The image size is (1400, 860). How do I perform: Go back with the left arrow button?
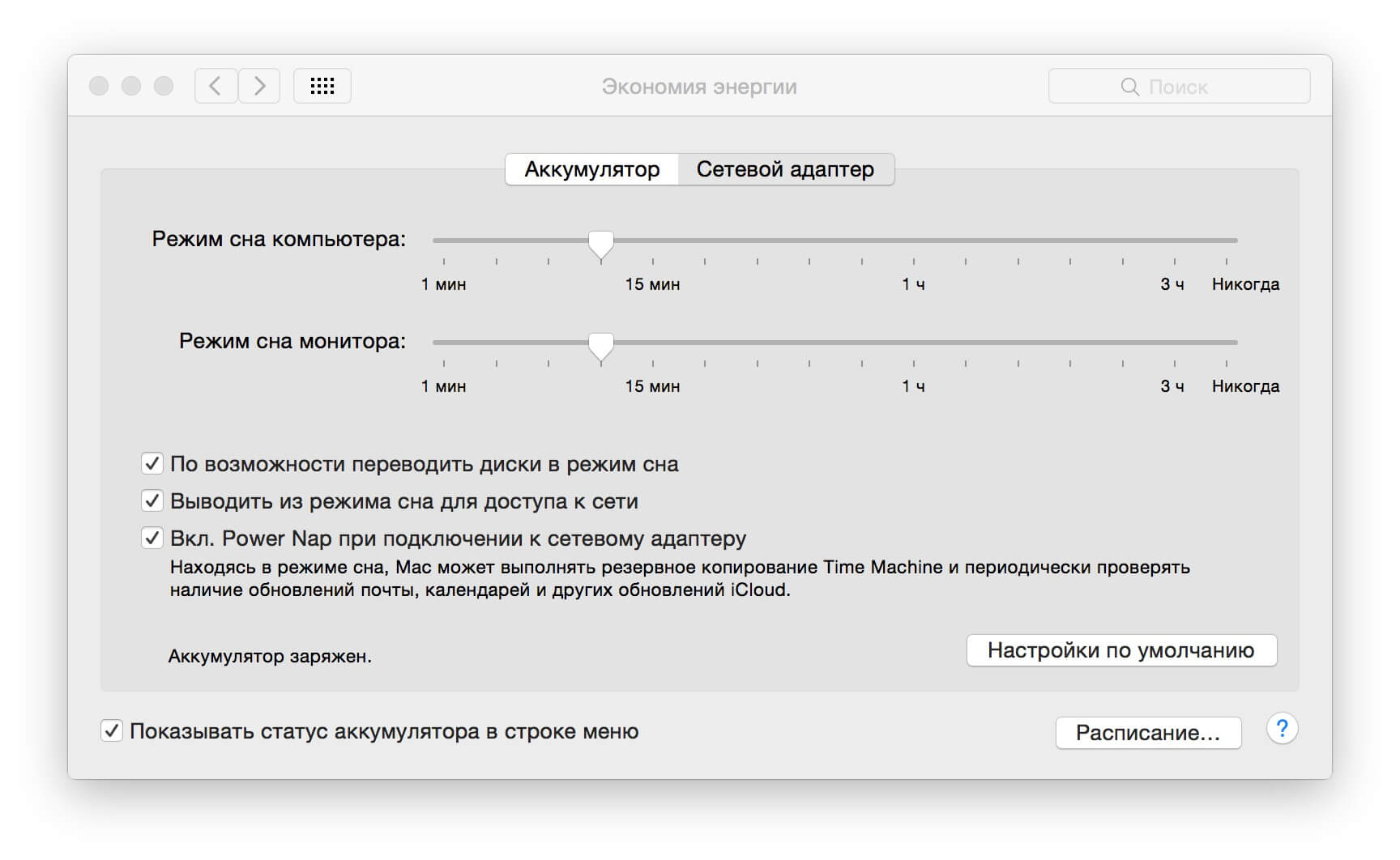(216, 86)
